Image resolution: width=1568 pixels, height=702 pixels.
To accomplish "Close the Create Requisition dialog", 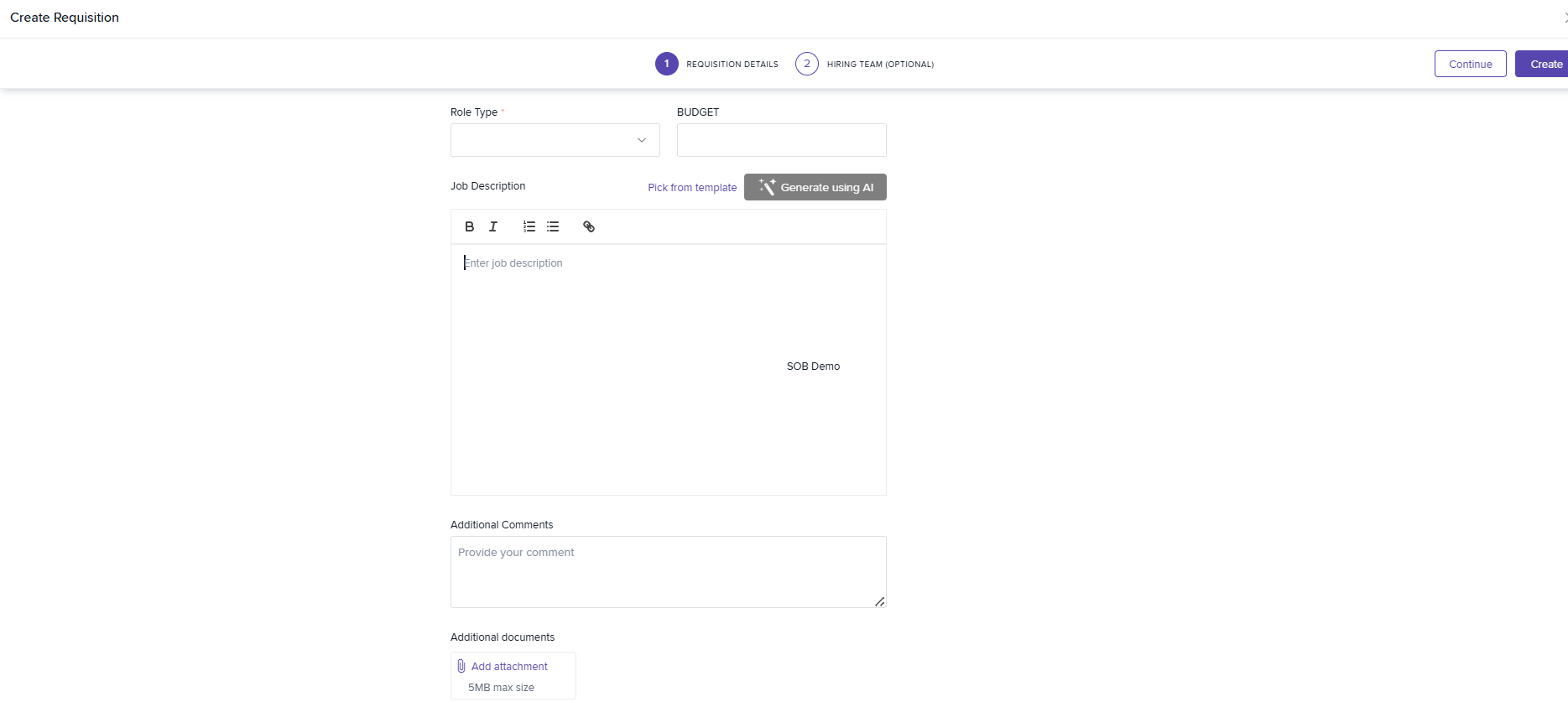I will [x=1564, y=18].
